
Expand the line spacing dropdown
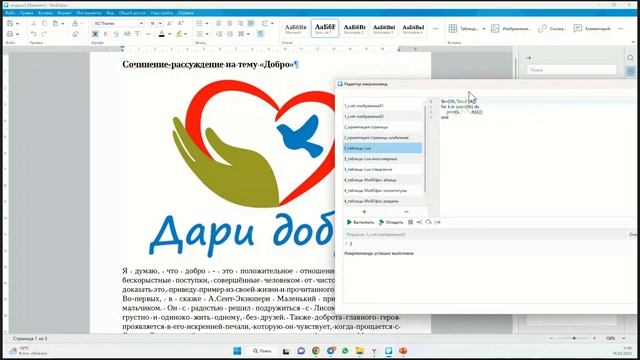272,24
